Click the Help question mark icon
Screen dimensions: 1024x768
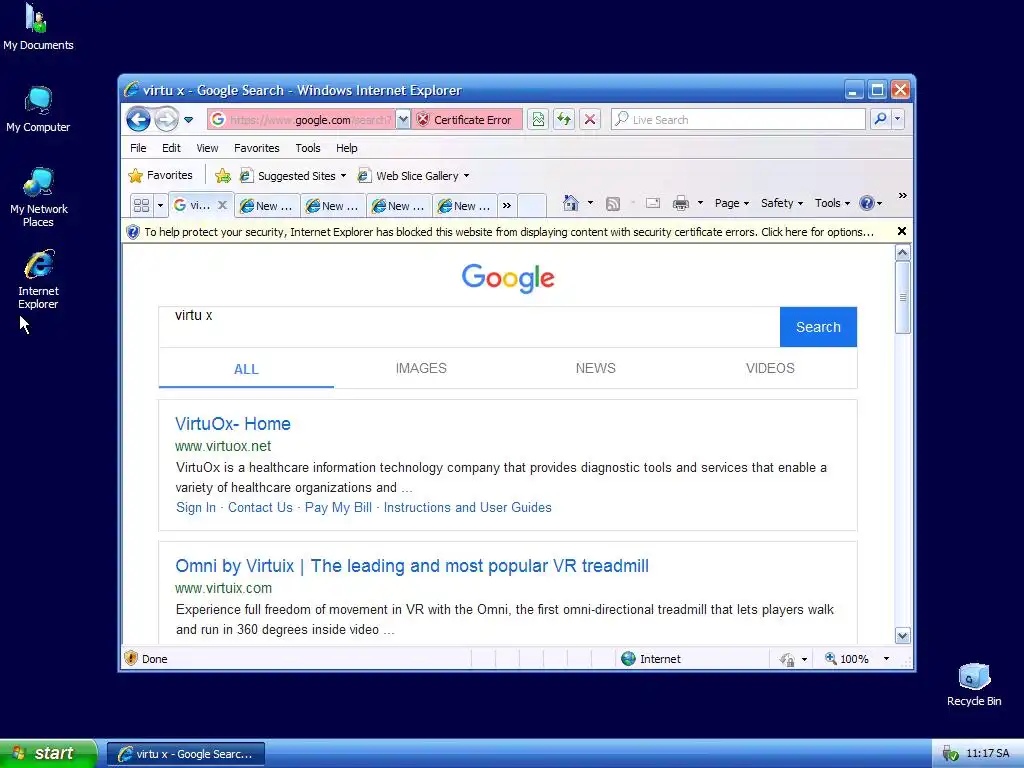coord(867,203)
